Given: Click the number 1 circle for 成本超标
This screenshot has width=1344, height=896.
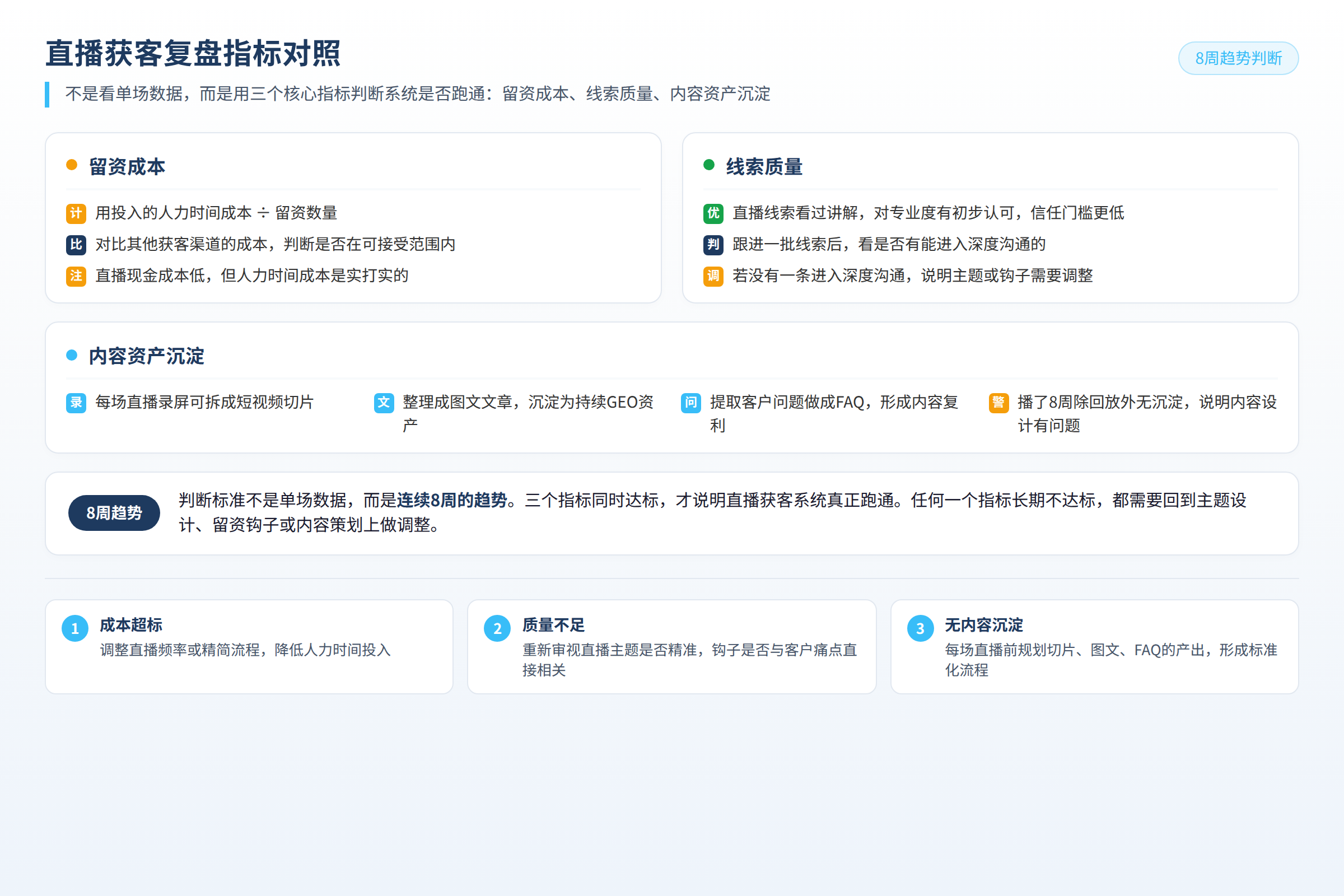Looking at the screenshot, I should click(75, 628).
